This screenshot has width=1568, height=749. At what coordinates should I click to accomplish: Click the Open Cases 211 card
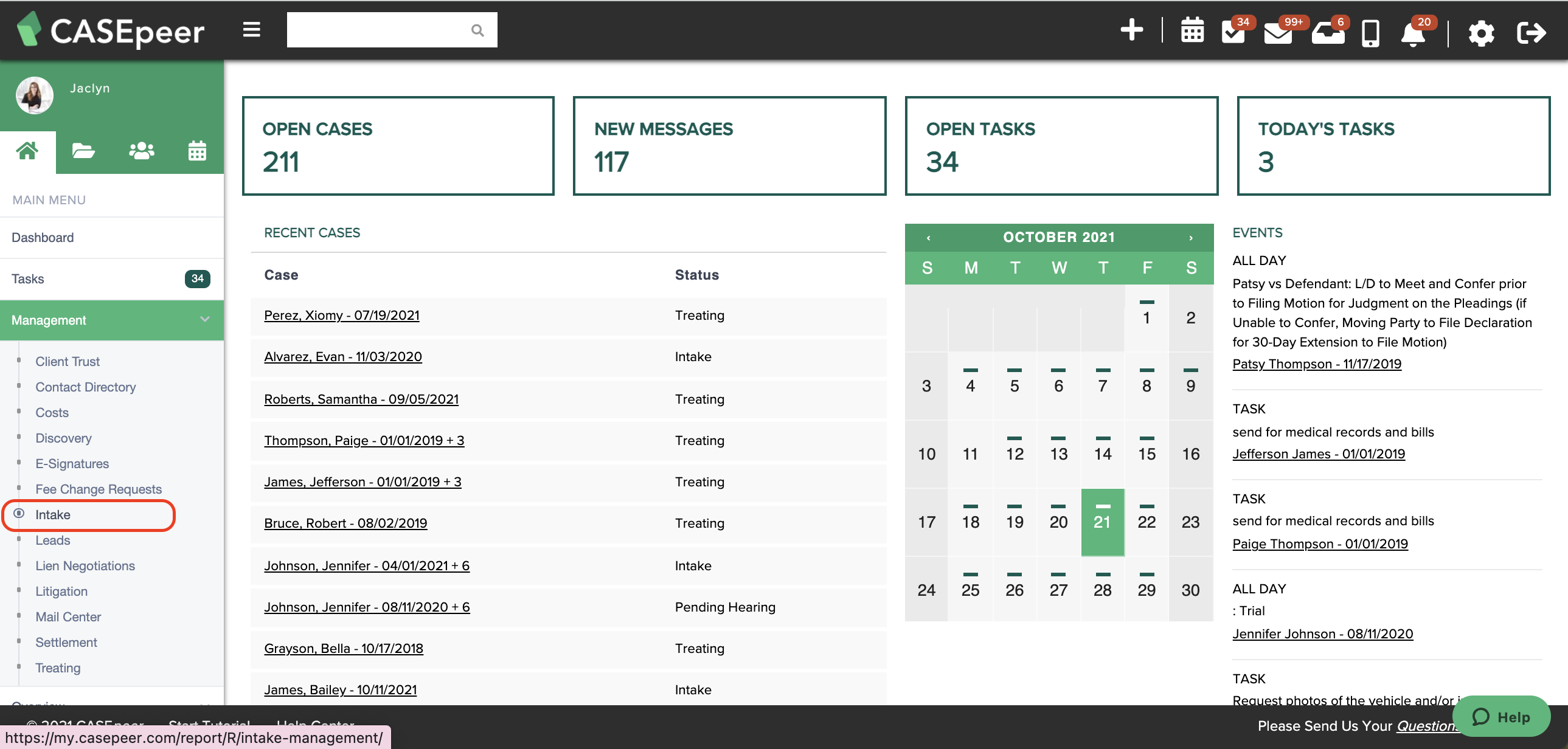tap(398, 146)
